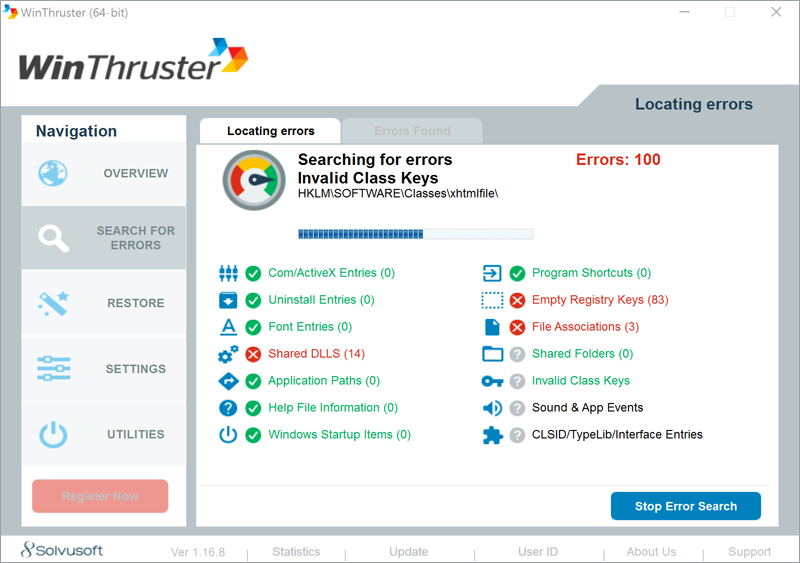Switch to the Errors Found tab
The image size is (800, 563).
click(x=412, y=131)
